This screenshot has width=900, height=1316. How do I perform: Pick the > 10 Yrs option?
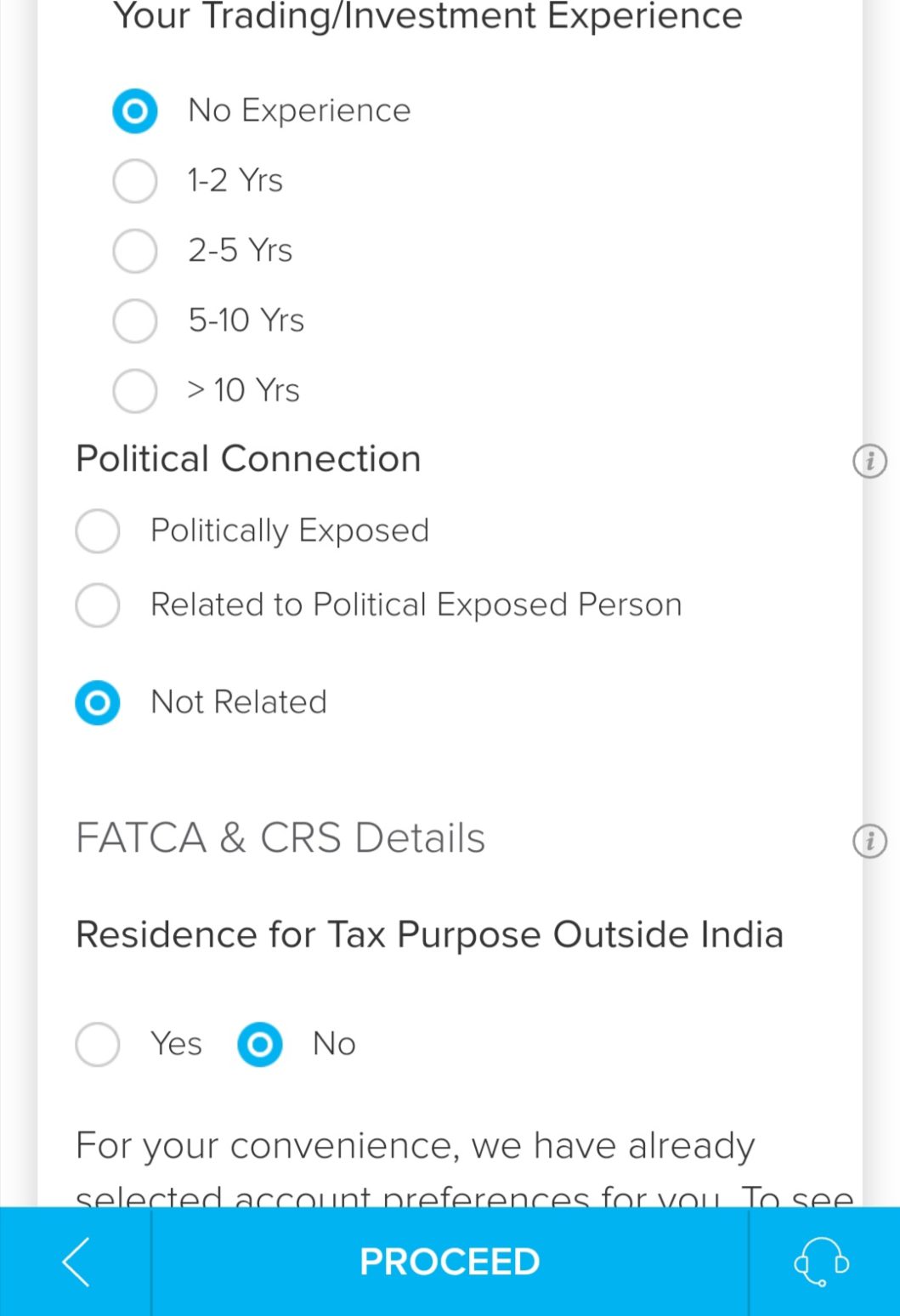(135, 390)
